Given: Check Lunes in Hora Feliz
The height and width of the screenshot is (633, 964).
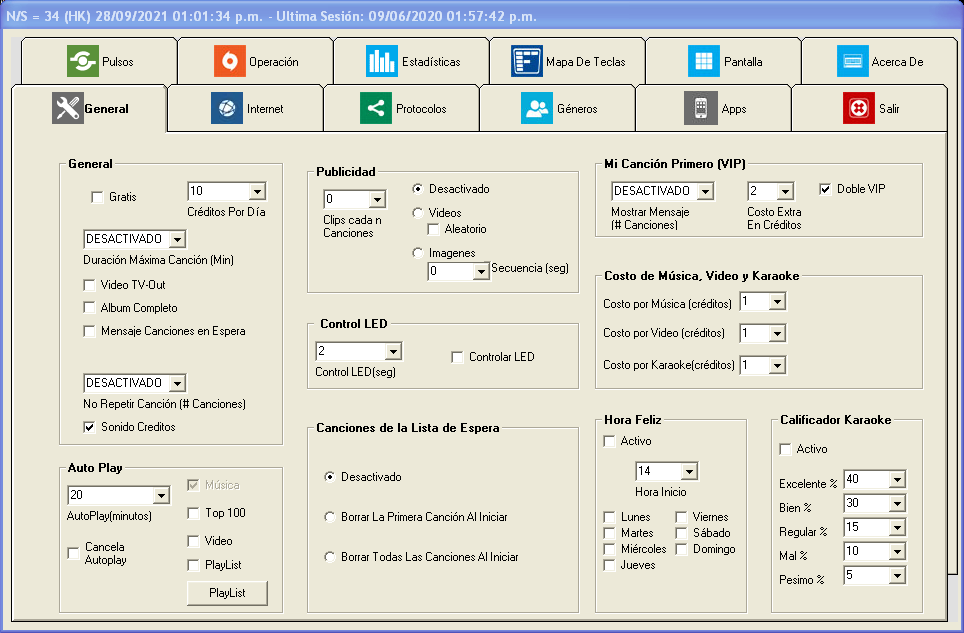Looking at the screenshot, I should (609, 517).
